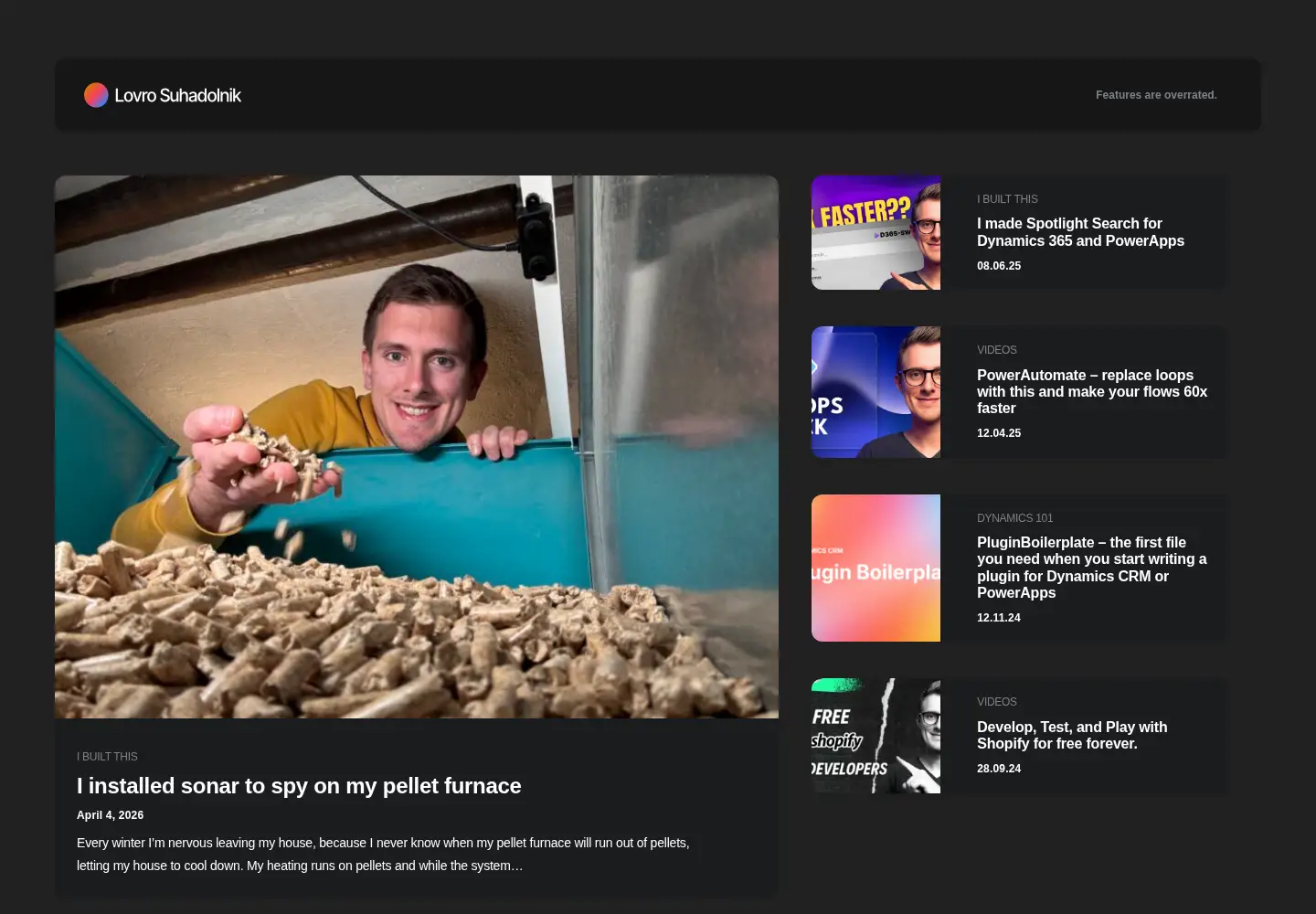Open the pellet furnace featured photo
This screenshot has width=1316, height=914.
click(x=417, y=447)
